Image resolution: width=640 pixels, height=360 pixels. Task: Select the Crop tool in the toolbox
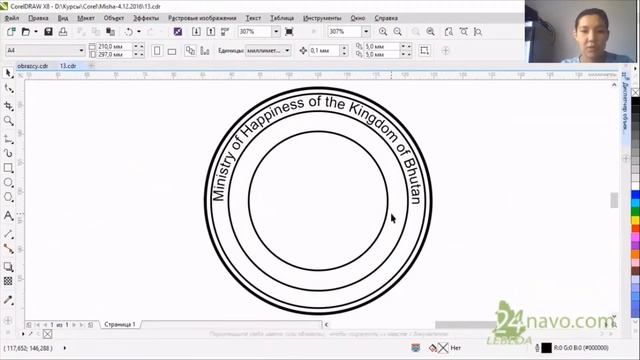tap(9, 105)
